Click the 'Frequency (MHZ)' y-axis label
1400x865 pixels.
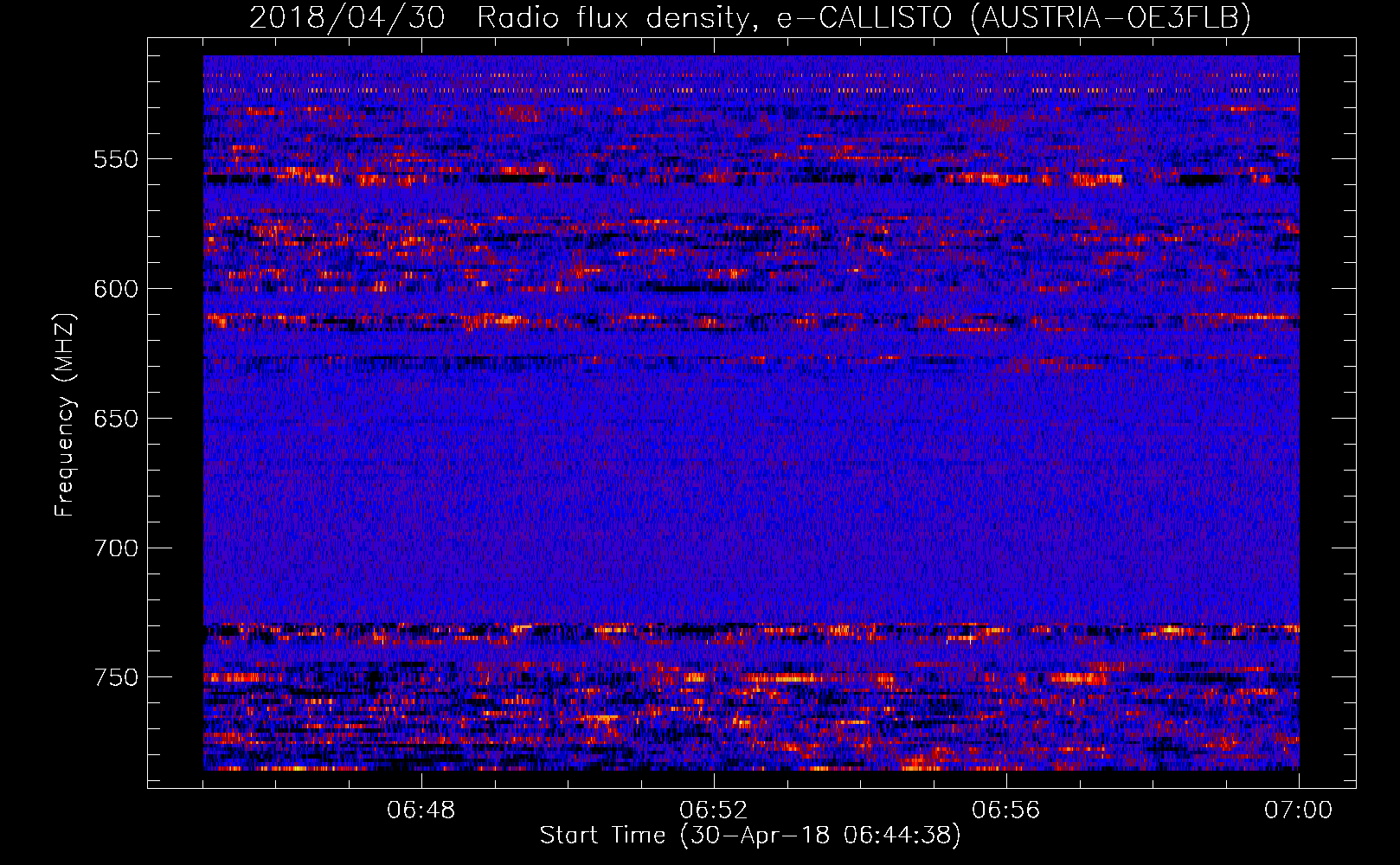pos(64,415)
